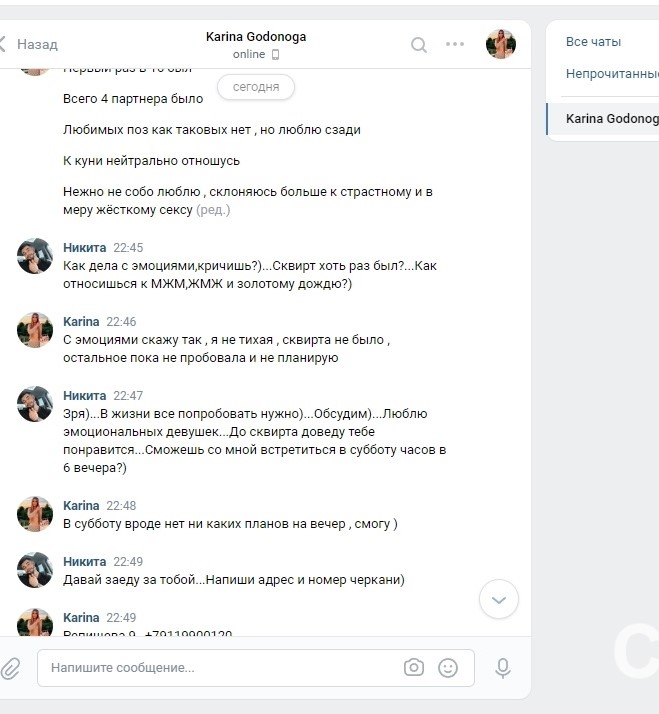Screen dimensions: 659x714
Task: Click the attach file paperclip icon
Action: pyautogui.click(x=10, y=668)
